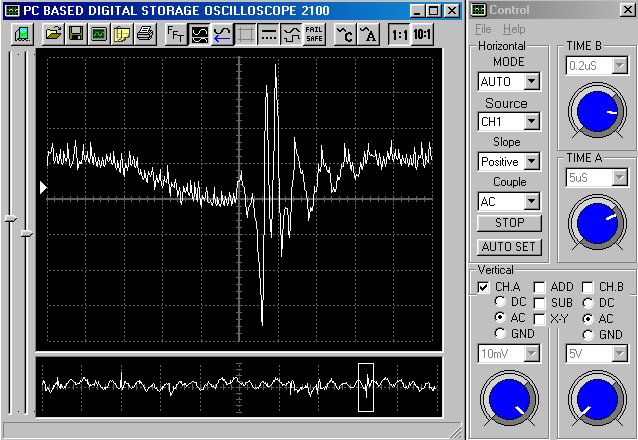This screenshot has height=440, width=638.
Task: Select the 1:1 probe ratio icon
Action: [399, 33]
